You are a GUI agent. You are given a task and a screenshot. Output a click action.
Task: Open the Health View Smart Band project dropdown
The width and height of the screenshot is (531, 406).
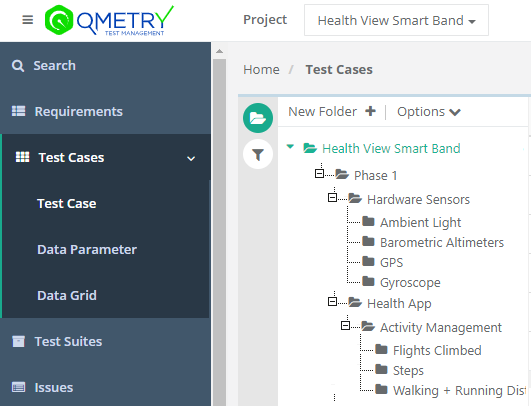click(396, 20)
